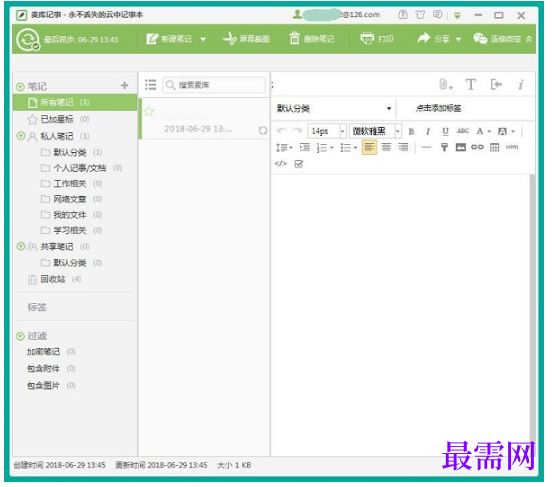Open 我的文件 folder
This screenshot has height=487, width=554.
click(71, 215)
